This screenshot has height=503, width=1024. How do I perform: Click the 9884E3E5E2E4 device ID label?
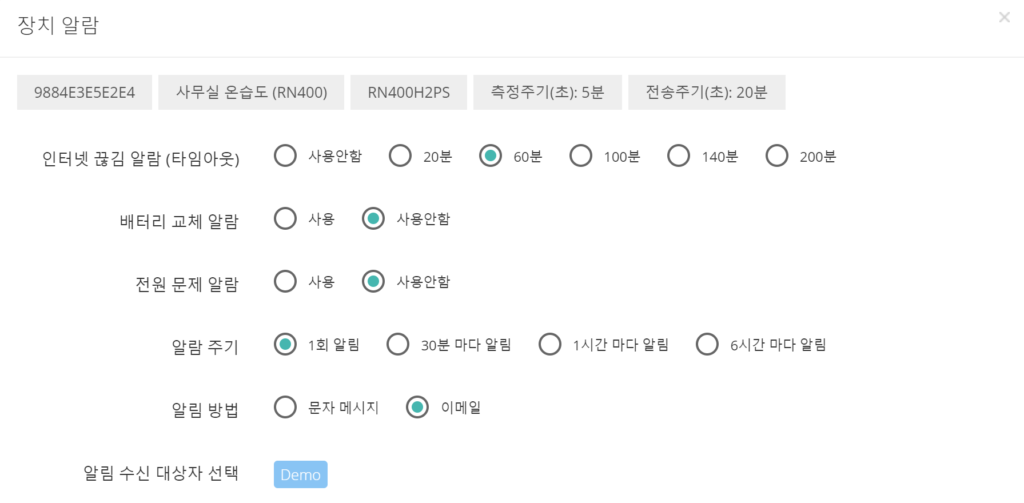[x=84, y=92]
